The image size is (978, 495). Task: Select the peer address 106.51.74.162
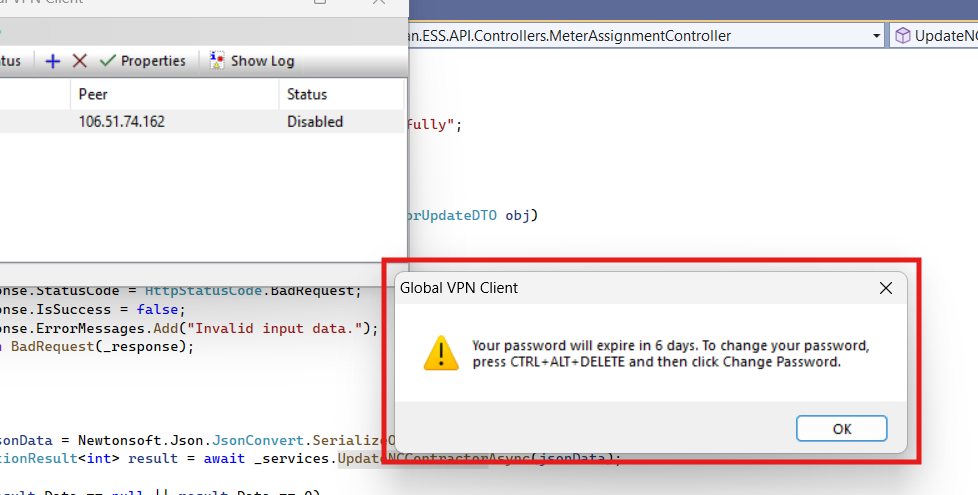122,122
